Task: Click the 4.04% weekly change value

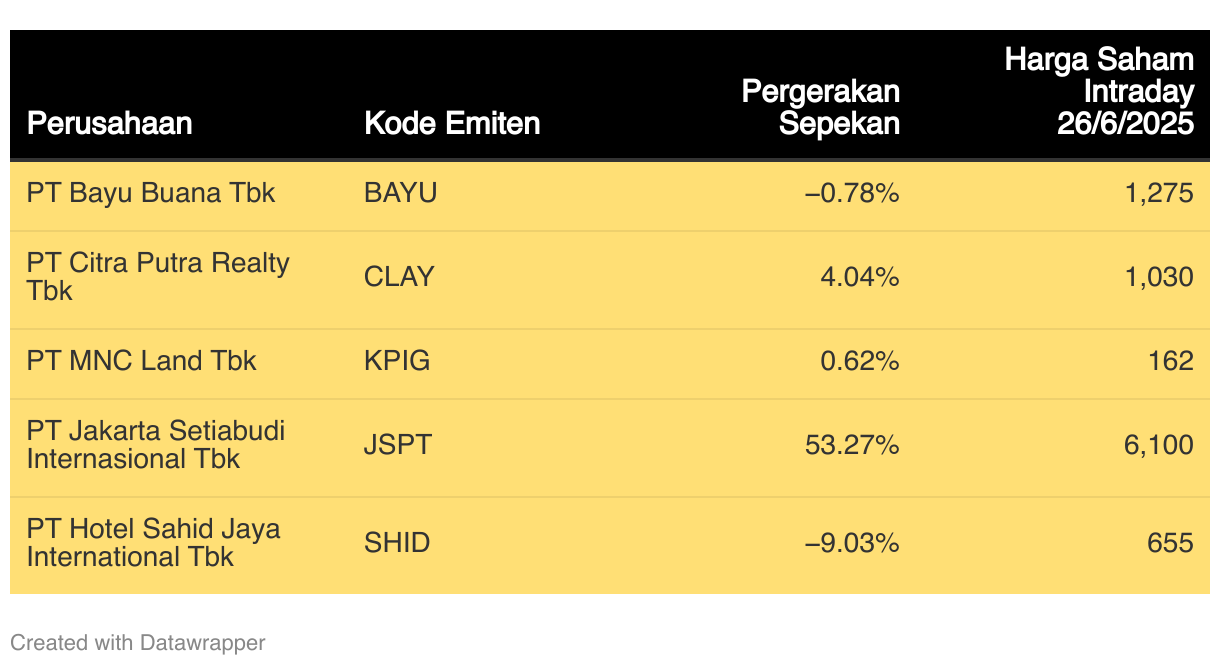Action: coord(859,277)
